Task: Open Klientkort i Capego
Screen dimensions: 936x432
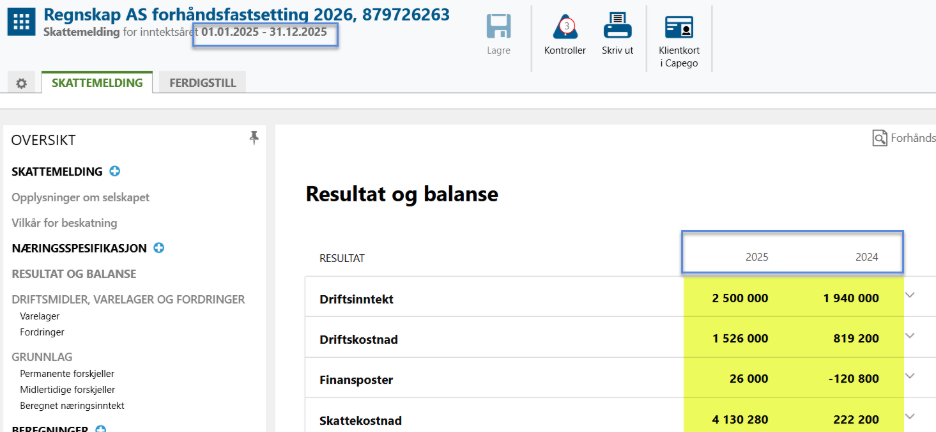Action: coord(679,27)
